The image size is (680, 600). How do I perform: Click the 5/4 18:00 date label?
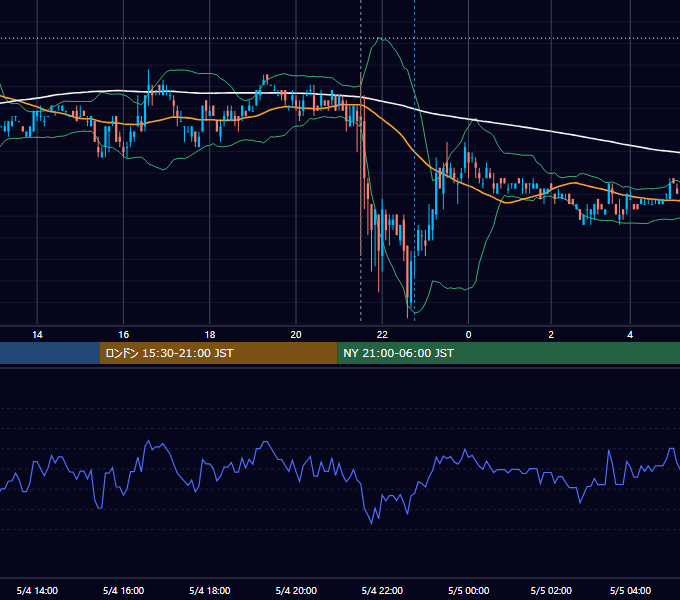pyautogui.click(x=210, y=590)
